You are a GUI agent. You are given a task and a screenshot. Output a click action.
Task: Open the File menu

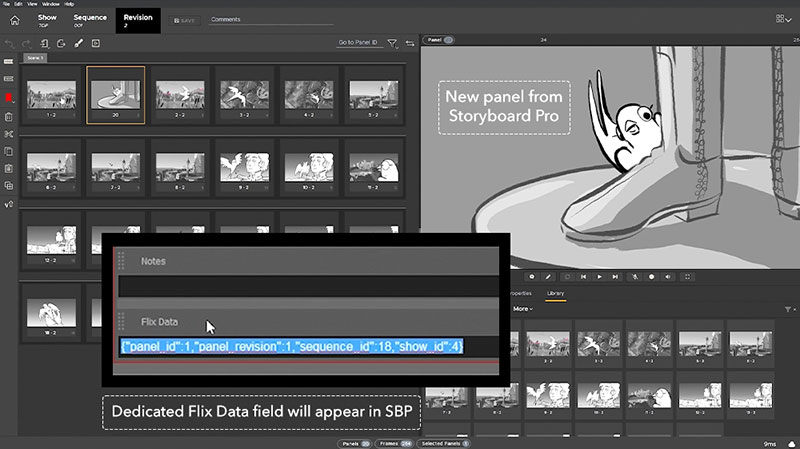click(x=6, y=4)
